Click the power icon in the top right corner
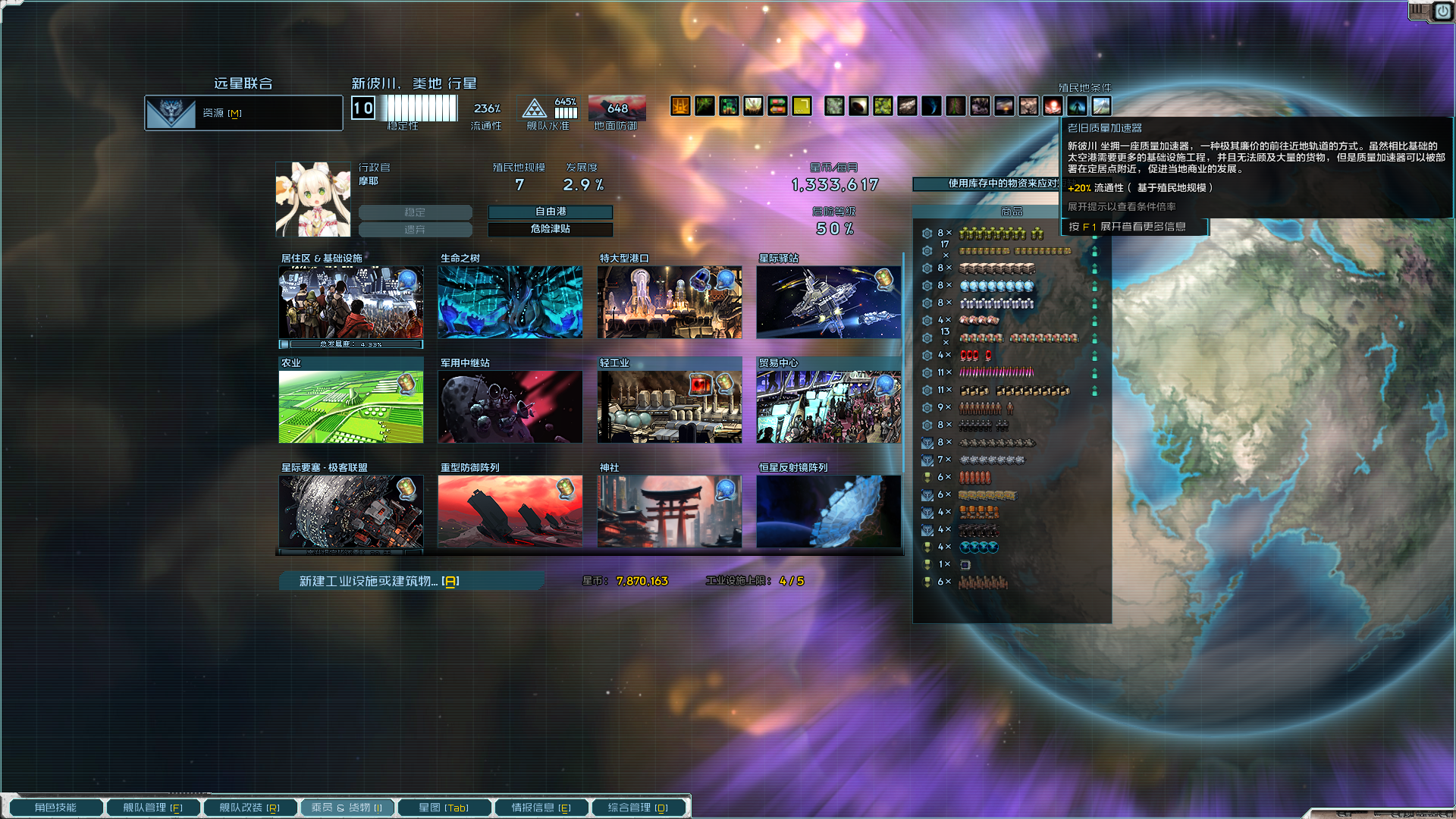The width and height of the screenshot is (1456, 819). pos(1442,11)
